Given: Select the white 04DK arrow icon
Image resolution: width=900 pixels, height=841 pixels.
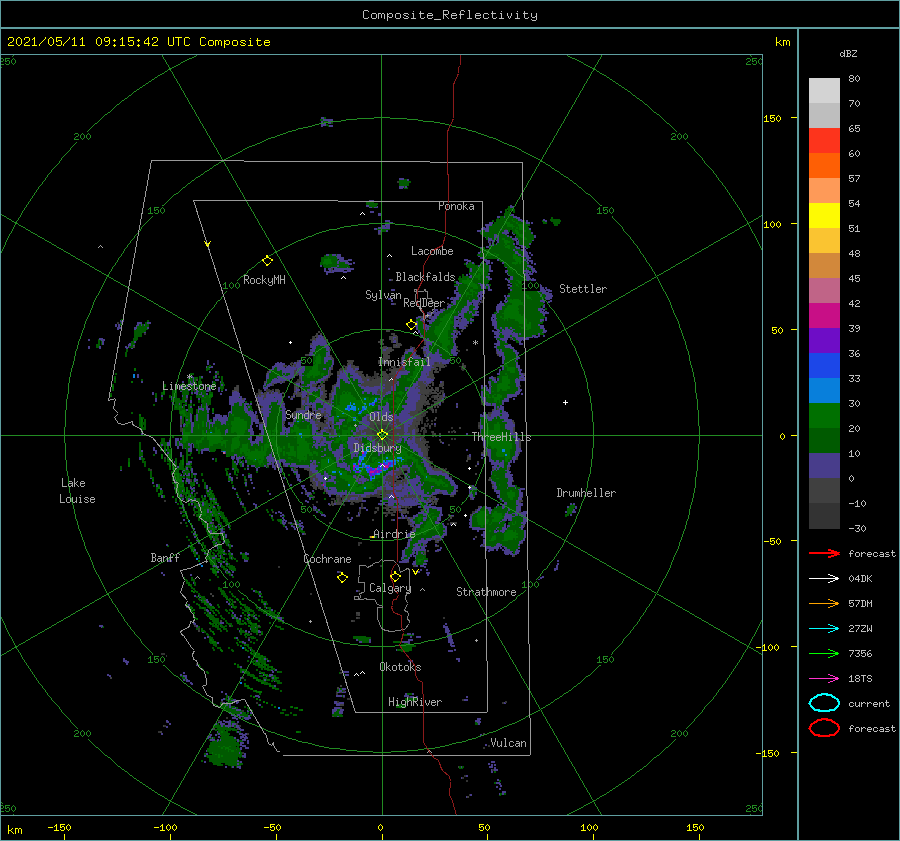Looking at the screenshot, I should (x=824, y=579).
